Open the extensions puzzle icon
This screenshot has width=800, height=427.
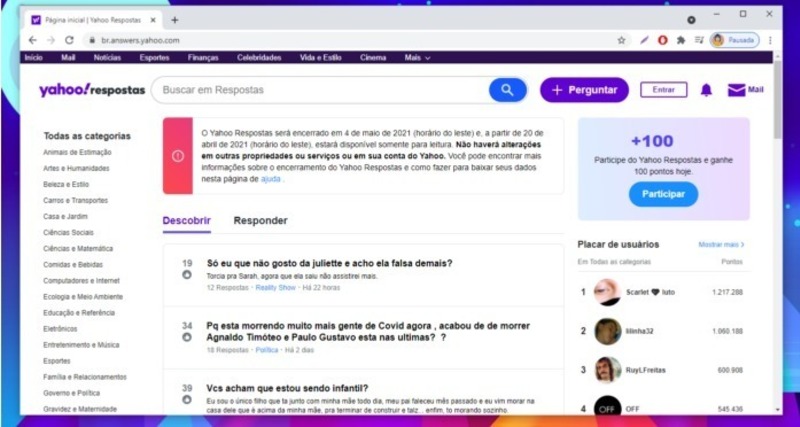681,40
